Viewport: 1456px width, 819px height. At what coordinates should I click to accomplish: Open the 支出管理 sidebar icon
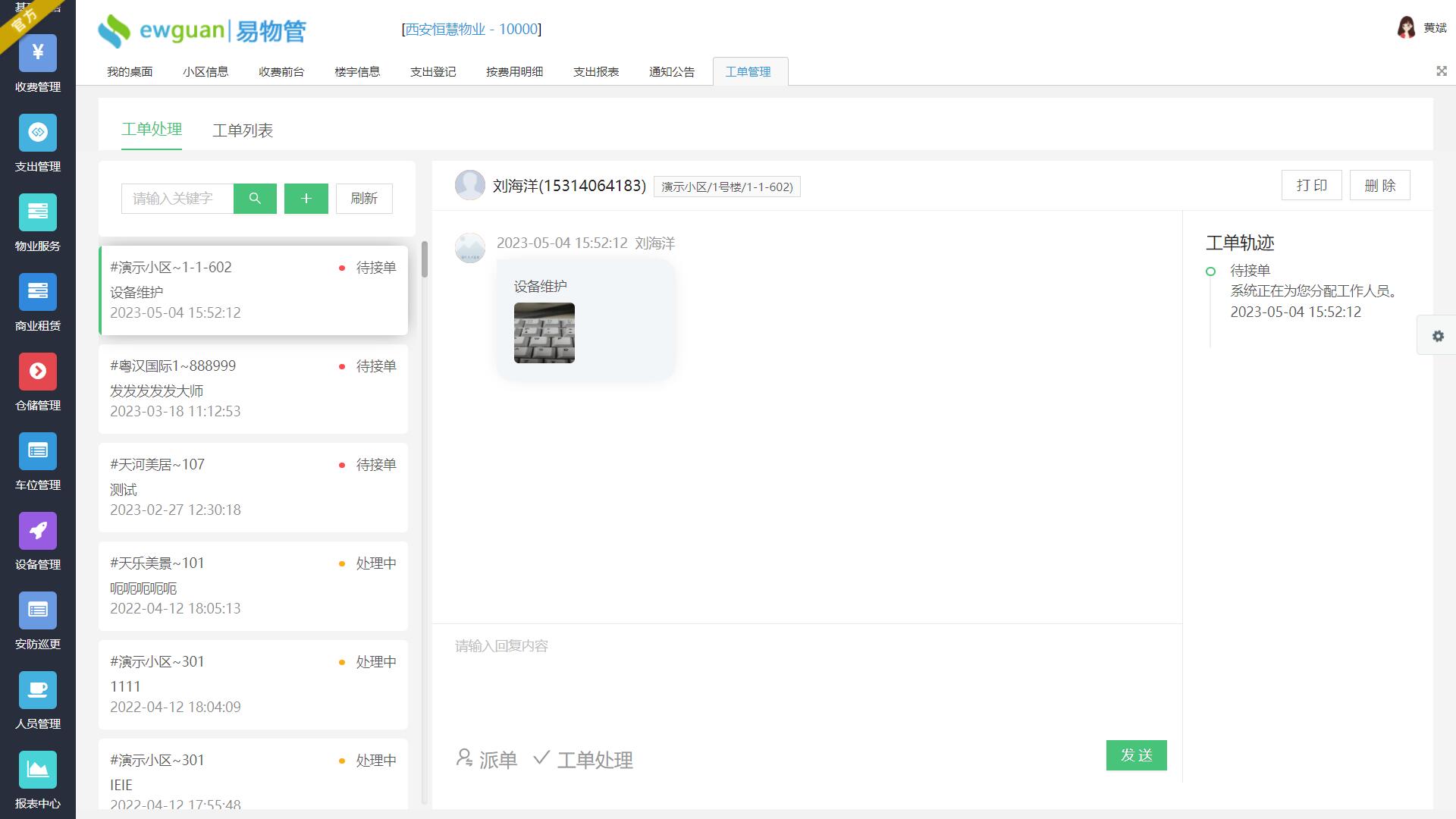pos(37,133)
